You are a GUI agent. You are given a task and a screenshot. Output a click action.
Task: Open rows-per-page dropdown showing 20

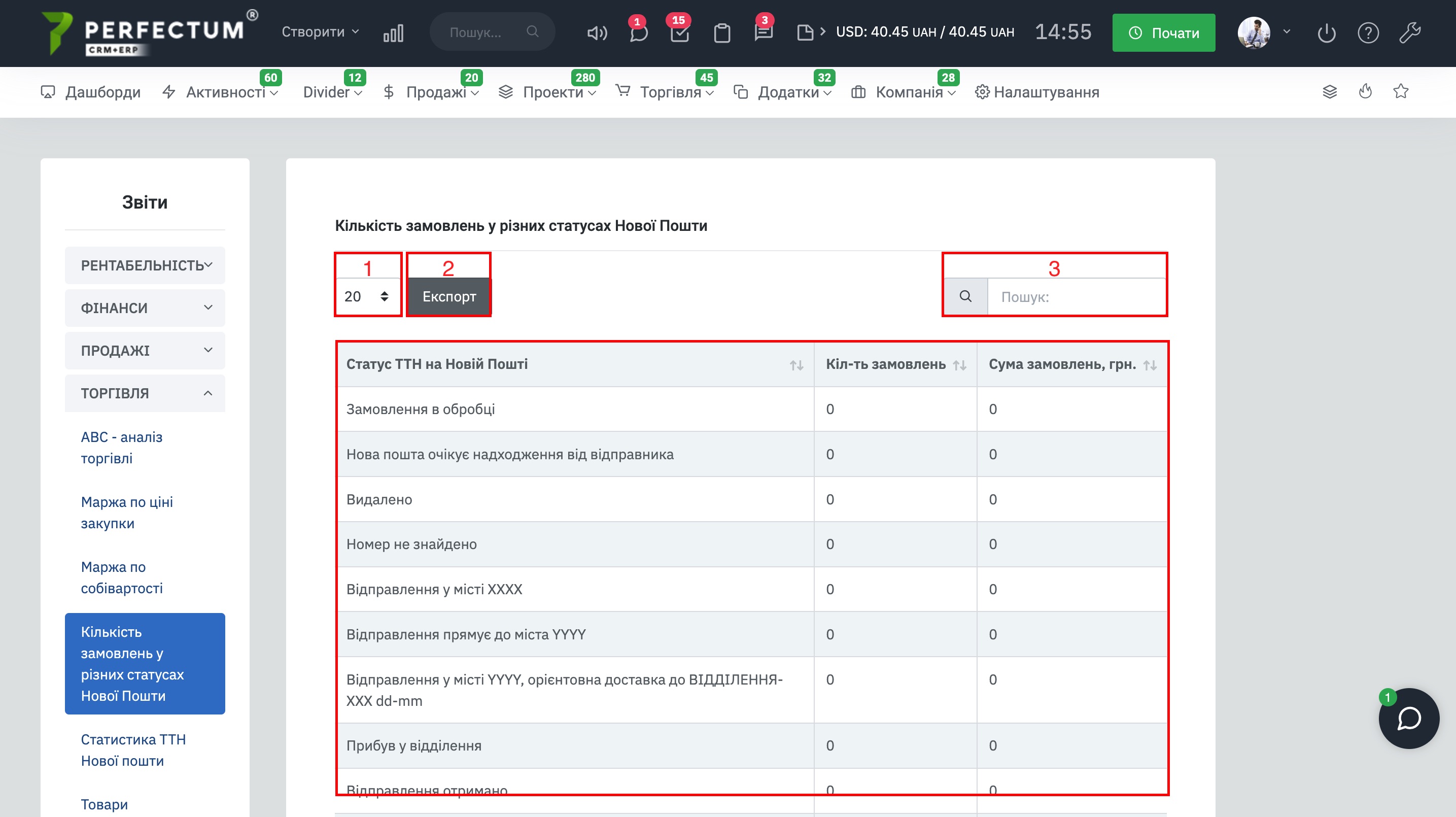367,296
